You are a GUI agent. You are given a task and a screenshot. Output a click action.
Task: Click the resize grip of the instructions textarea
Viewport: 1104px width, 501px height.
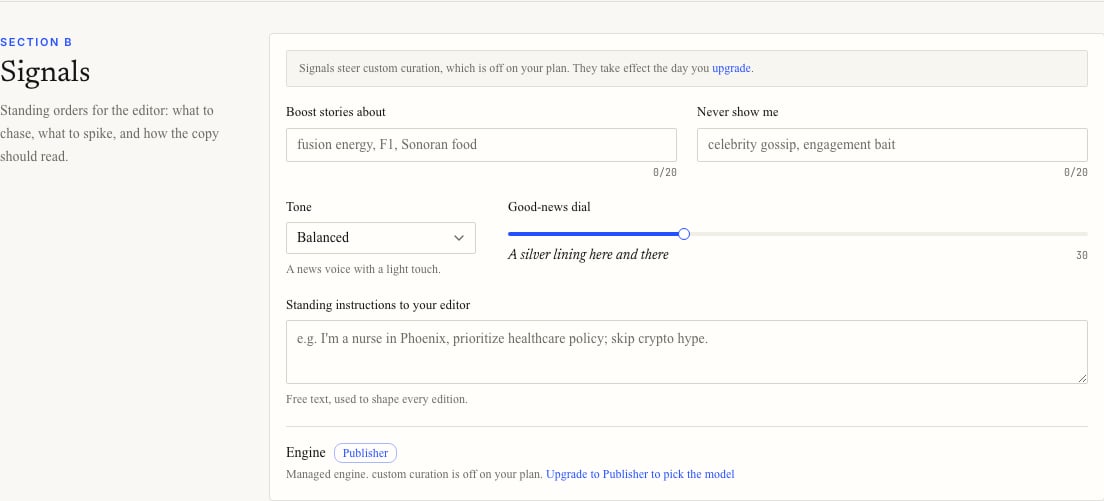tap(1082, 379)
